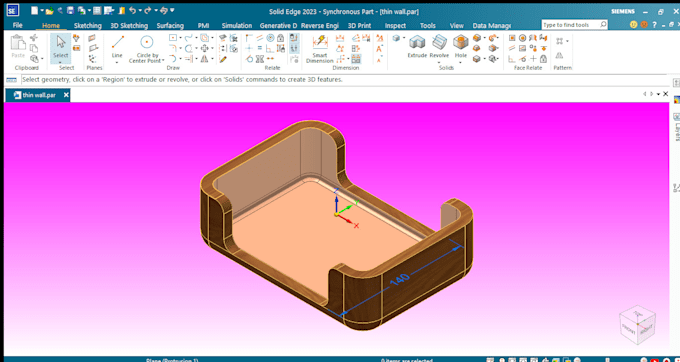The height and width of the screenshot is (362, 680).
Task: Click the Save icon in quick access toolbar
Action: (70, 10)
